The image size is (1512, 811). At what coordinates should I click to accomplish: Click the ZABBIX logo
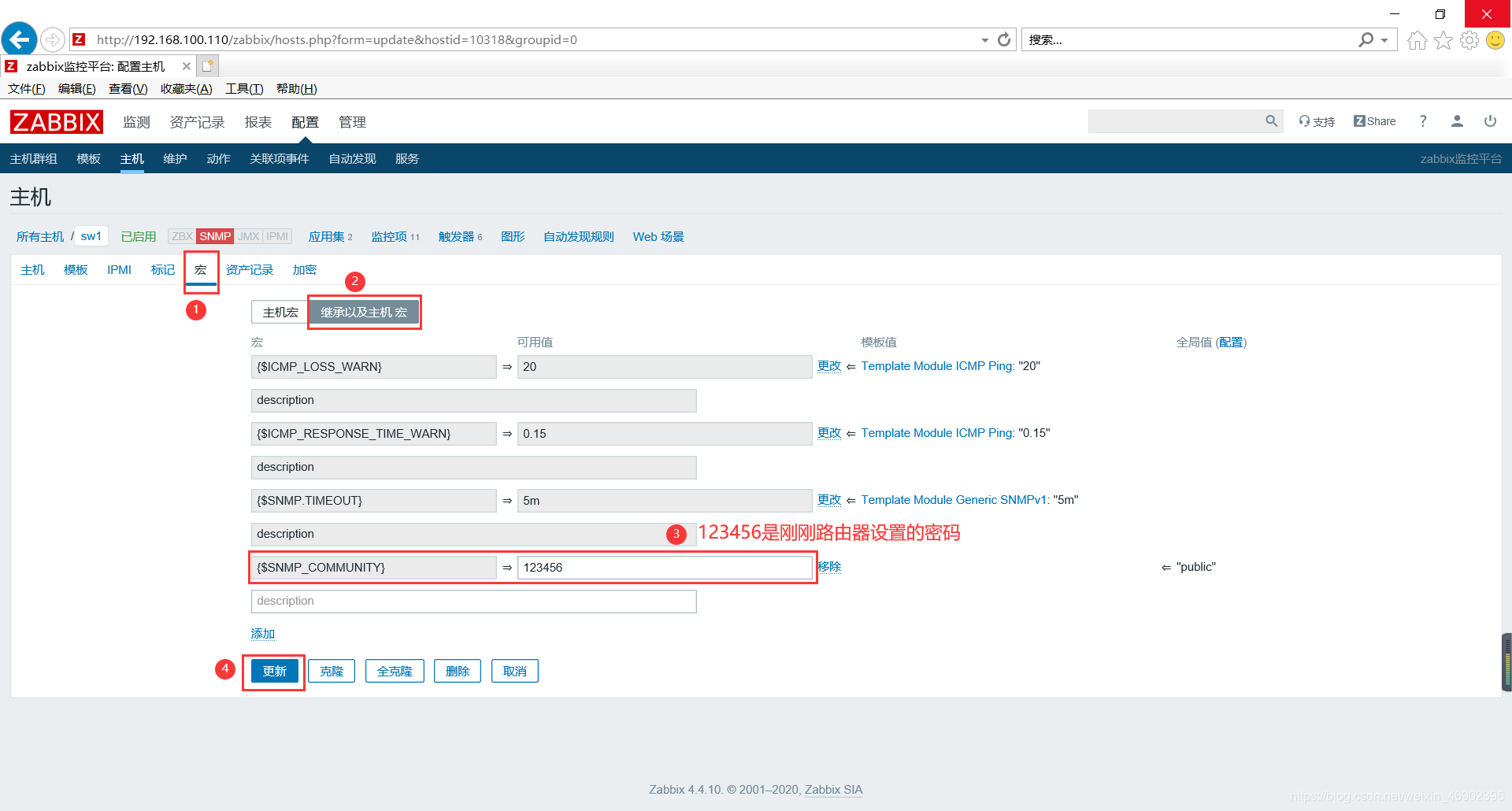pyautogui.click(x=56, y=122)
